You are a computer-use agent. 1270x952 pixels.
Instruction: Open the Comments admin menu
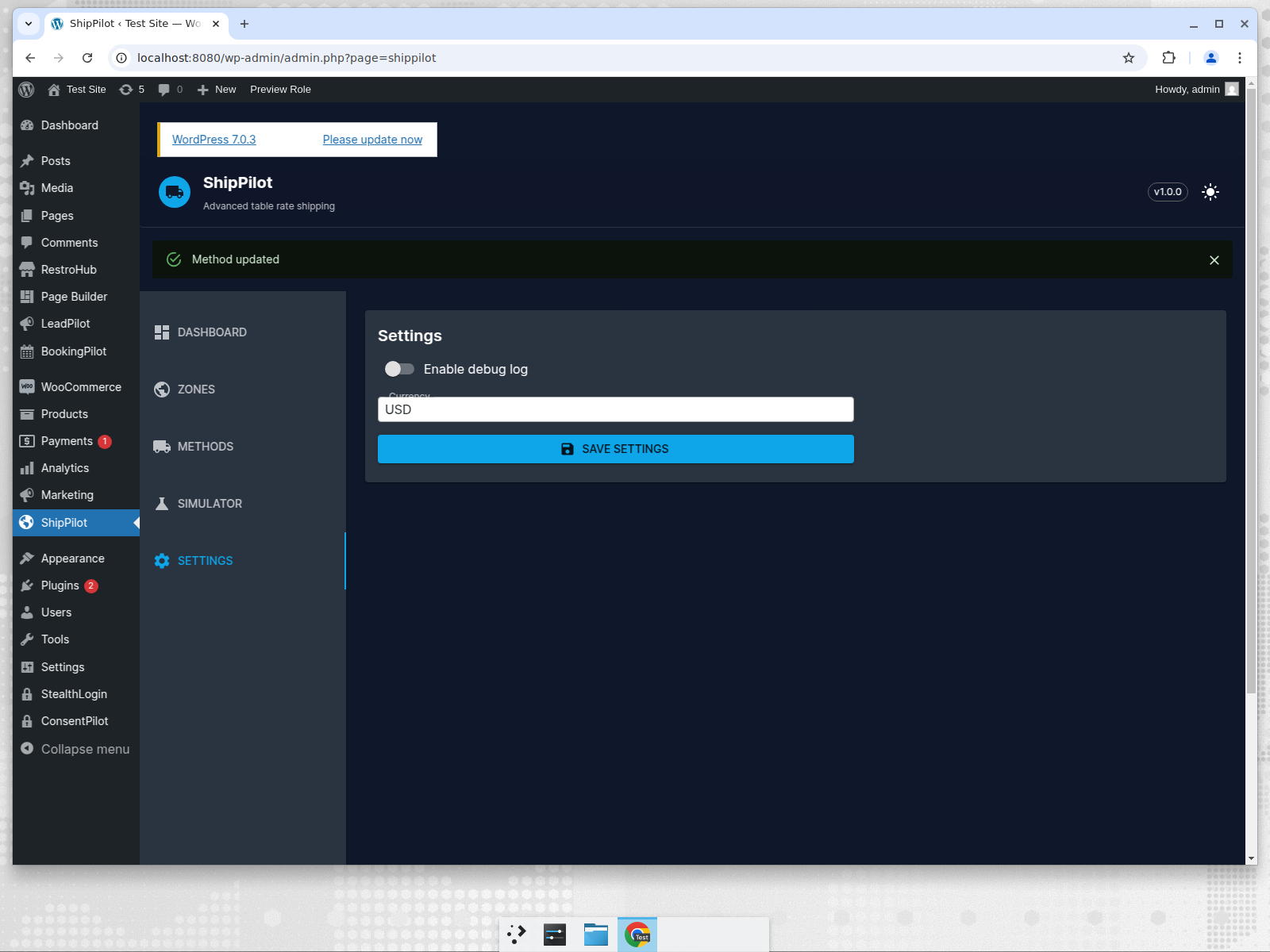(x=76, y=243)
